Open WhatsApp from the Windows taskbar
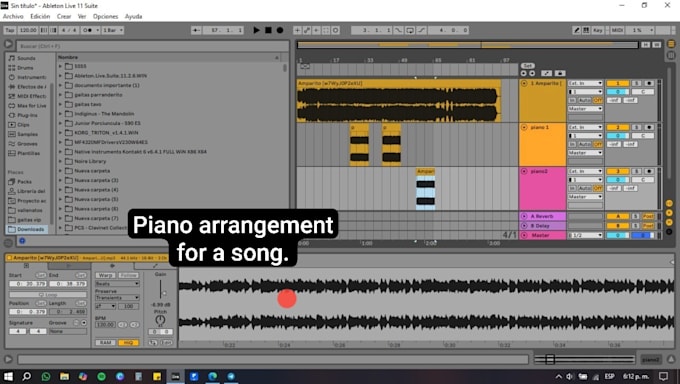 click(x=46, y=376)
